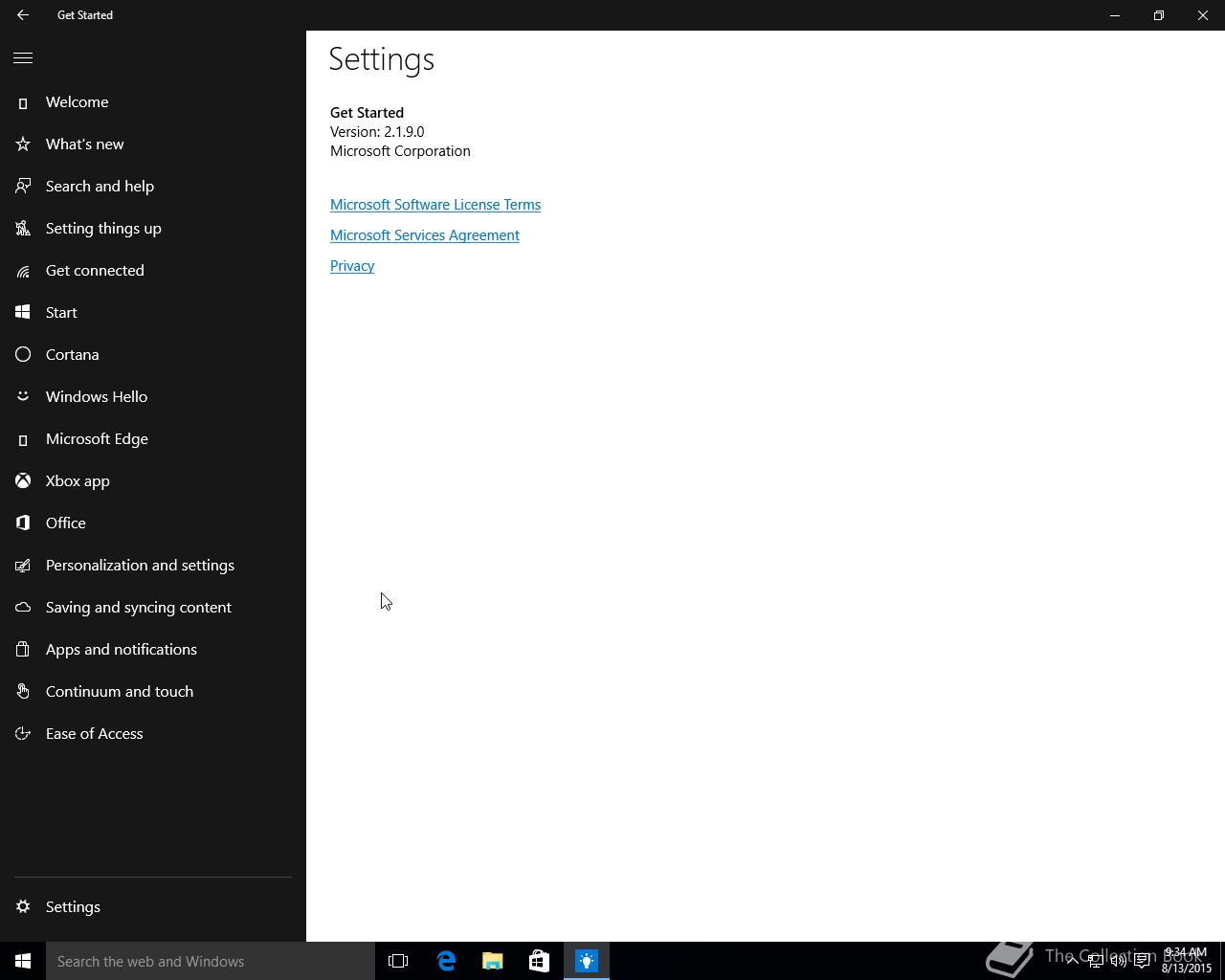1225x980 pixels.
Task: Open File Explorer from the taskbar
Action: click(492, 961)
